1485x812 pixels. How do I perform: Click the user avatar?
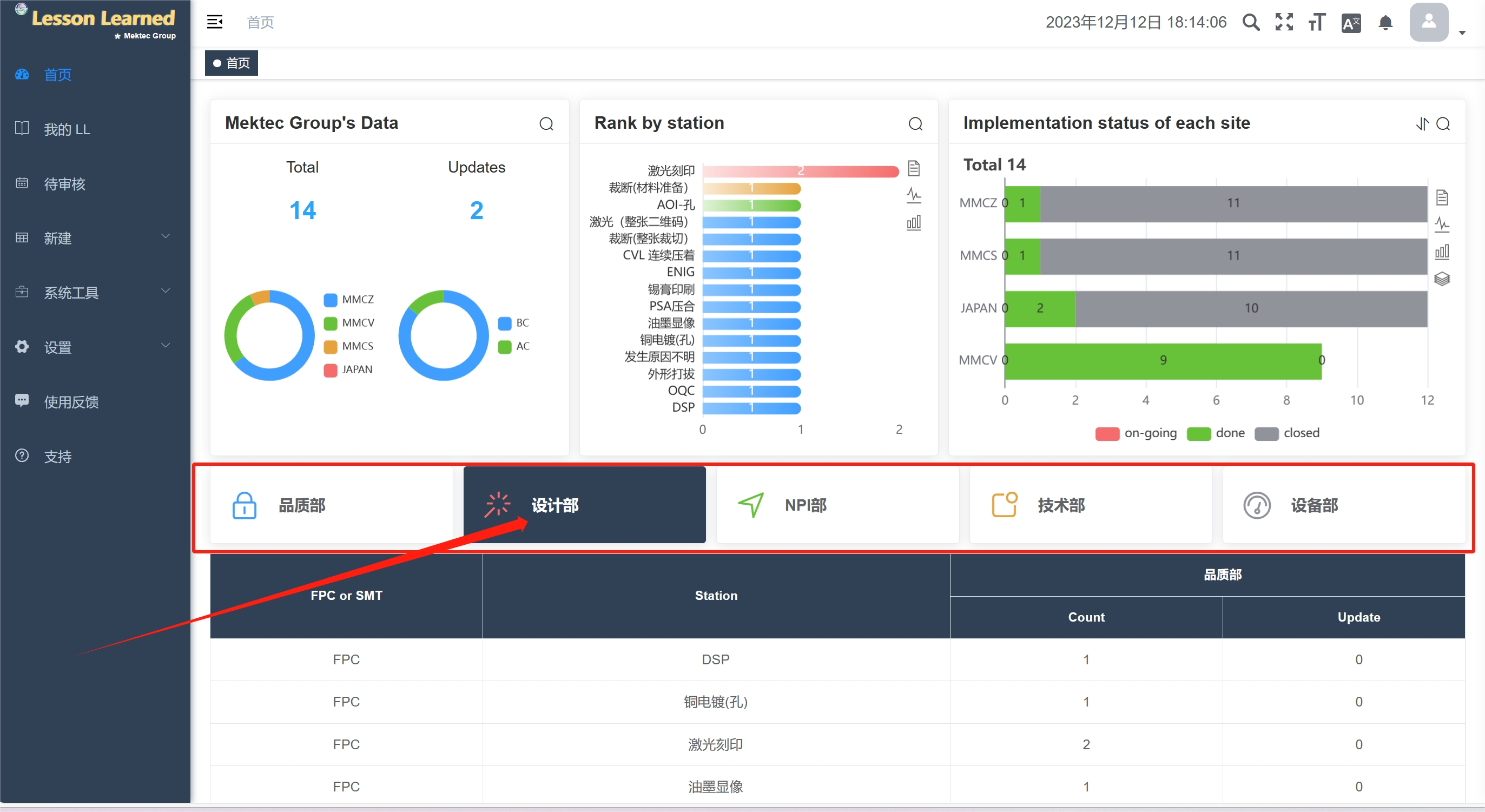click(1429, 23)
